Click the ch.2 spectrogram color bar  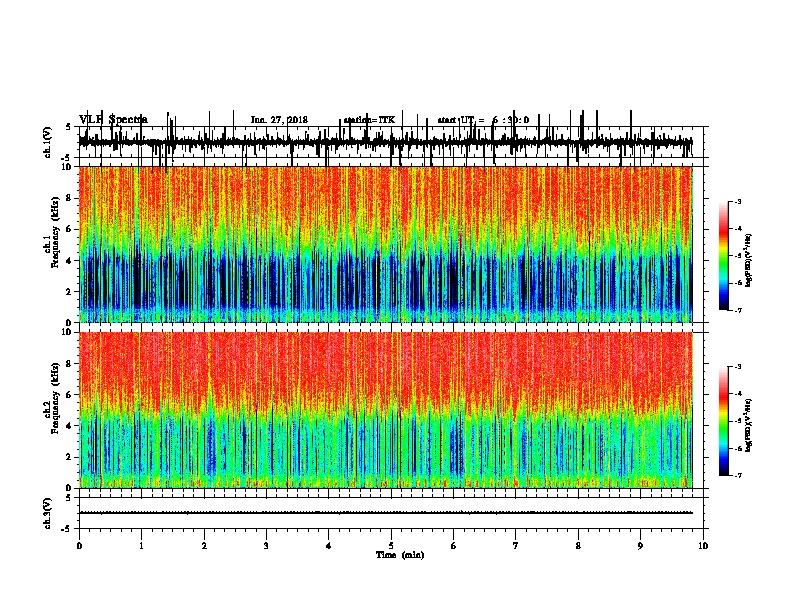click(724, 421)
